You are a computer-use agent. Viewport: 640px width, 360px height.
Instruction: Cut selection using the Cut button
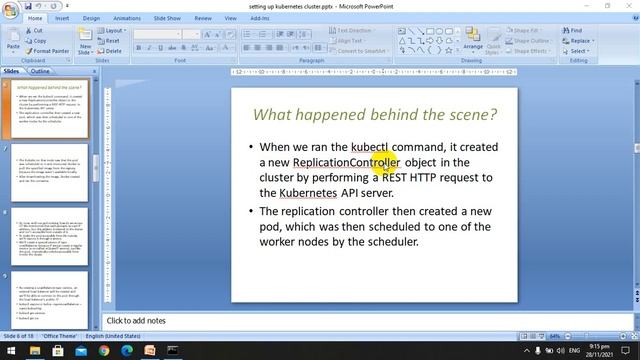(x=34, y=30)
